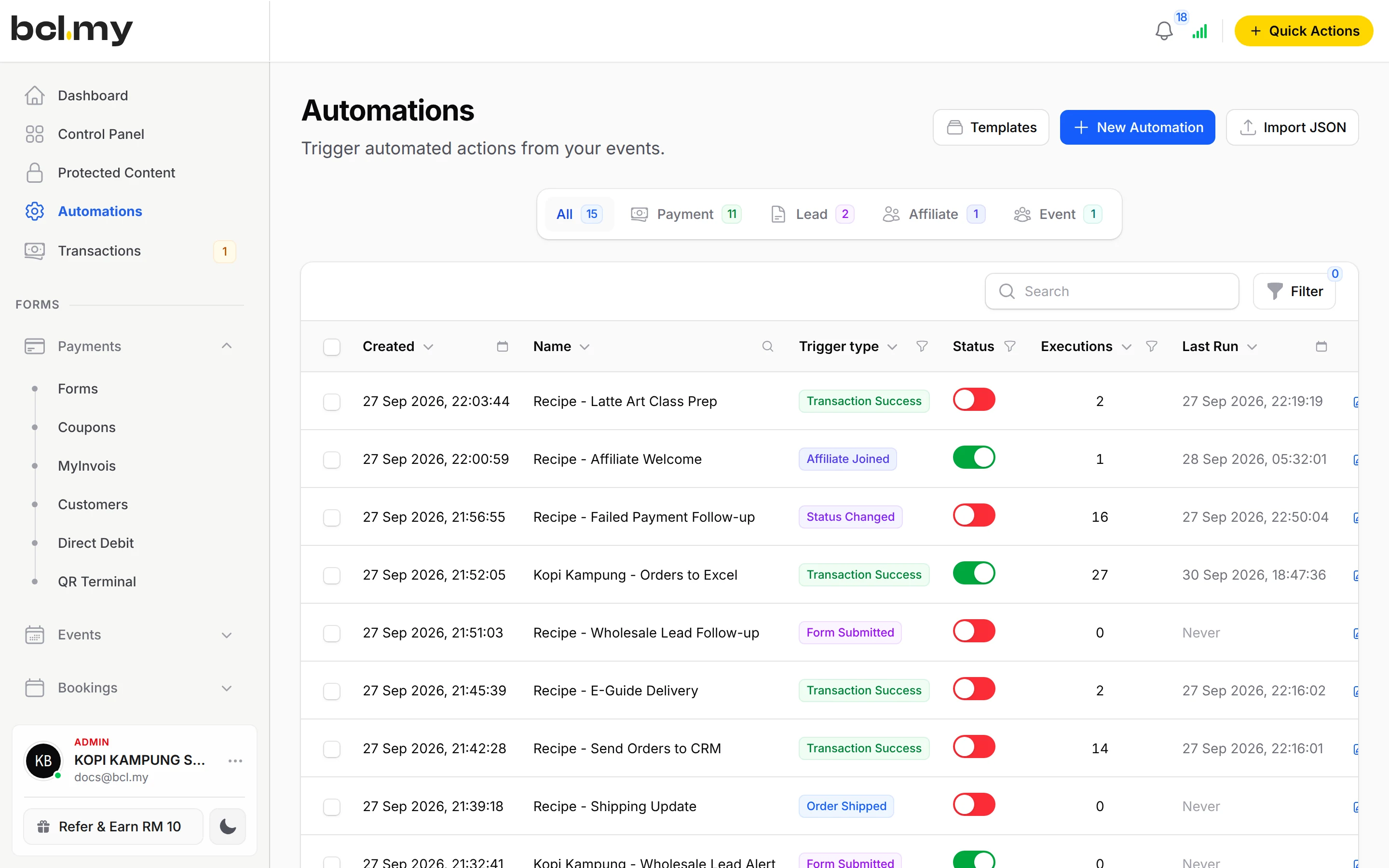Select the All tab
This screenshot has width=1389, height=868.
pos(579,214)
